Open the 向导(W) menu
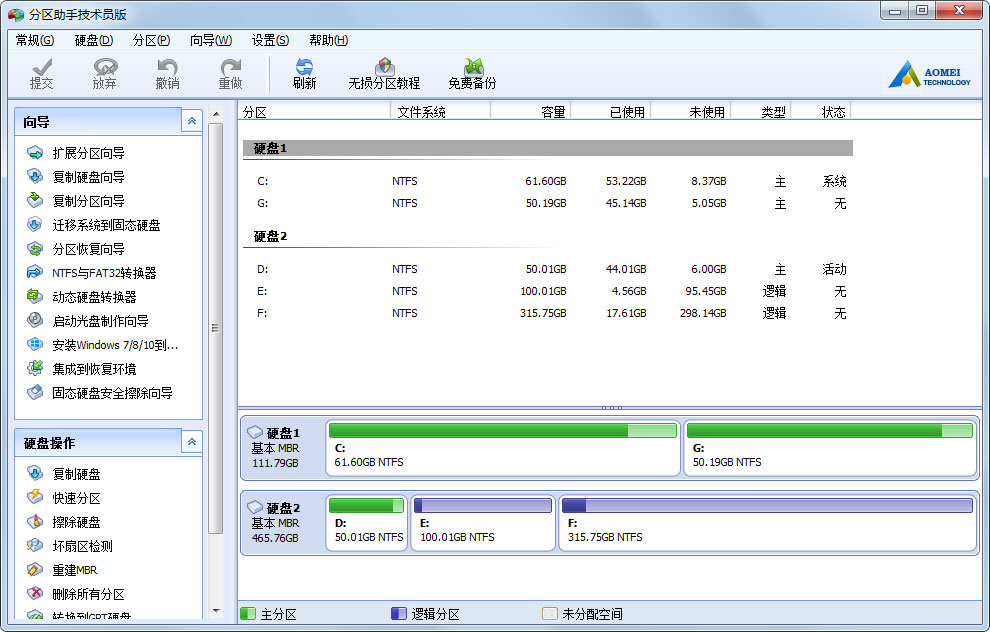 pyautogui.click(x=210, y=40)
